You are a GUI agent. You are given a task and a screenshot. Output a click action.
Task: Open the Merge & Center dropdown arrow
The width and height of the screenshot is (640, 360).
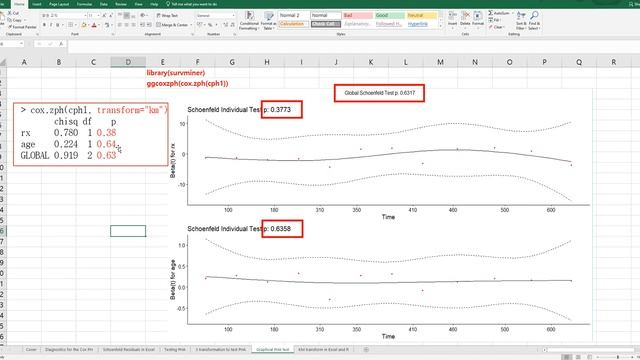(191, 25)
